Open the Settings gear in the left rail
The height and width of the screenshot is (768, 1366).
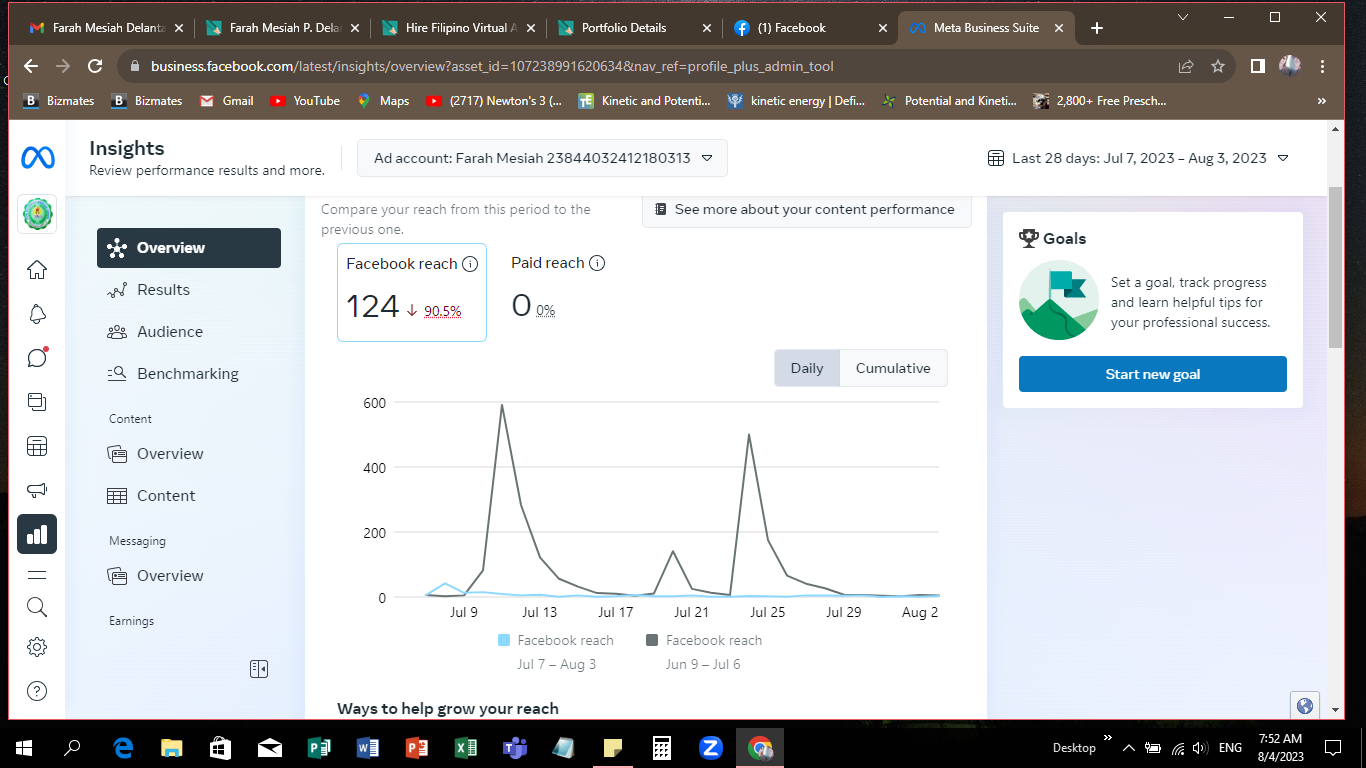point(37,647)
